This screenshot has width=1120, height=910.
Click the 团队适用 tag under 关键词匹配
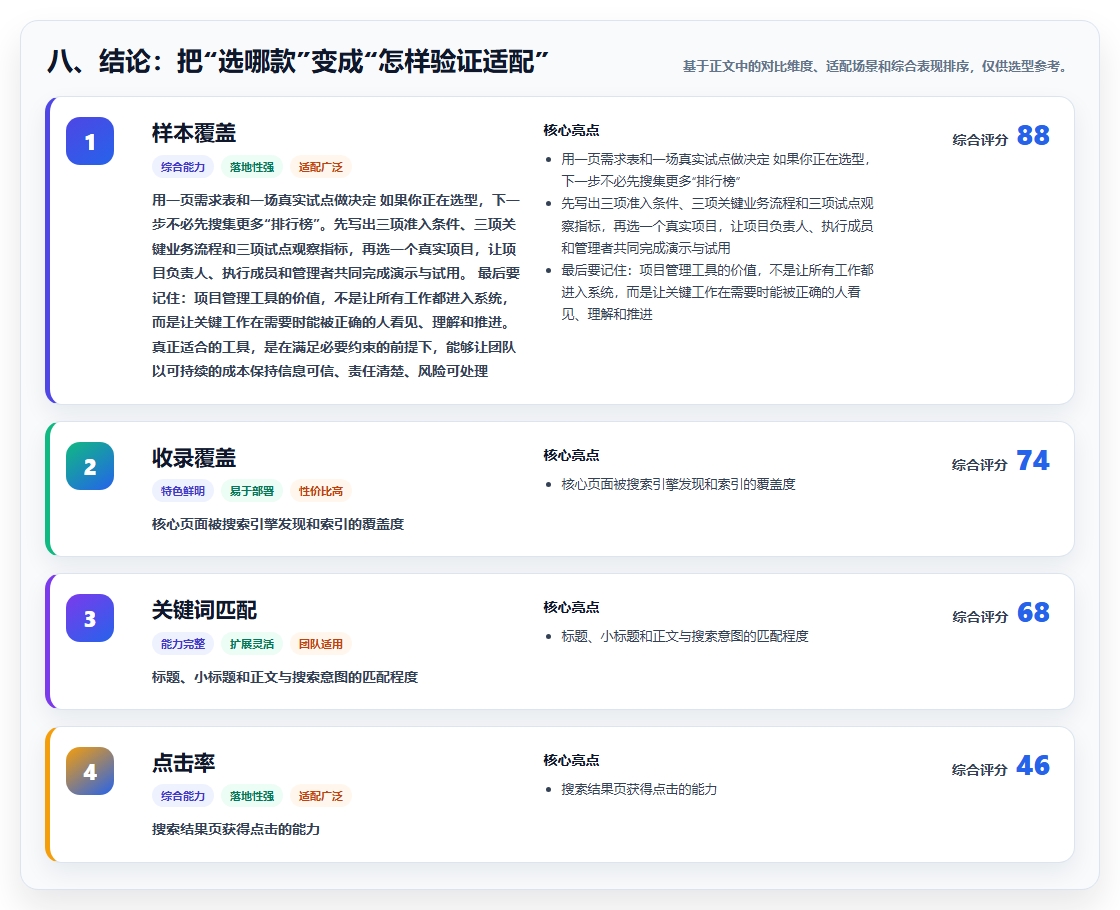[x=321, y=644]
